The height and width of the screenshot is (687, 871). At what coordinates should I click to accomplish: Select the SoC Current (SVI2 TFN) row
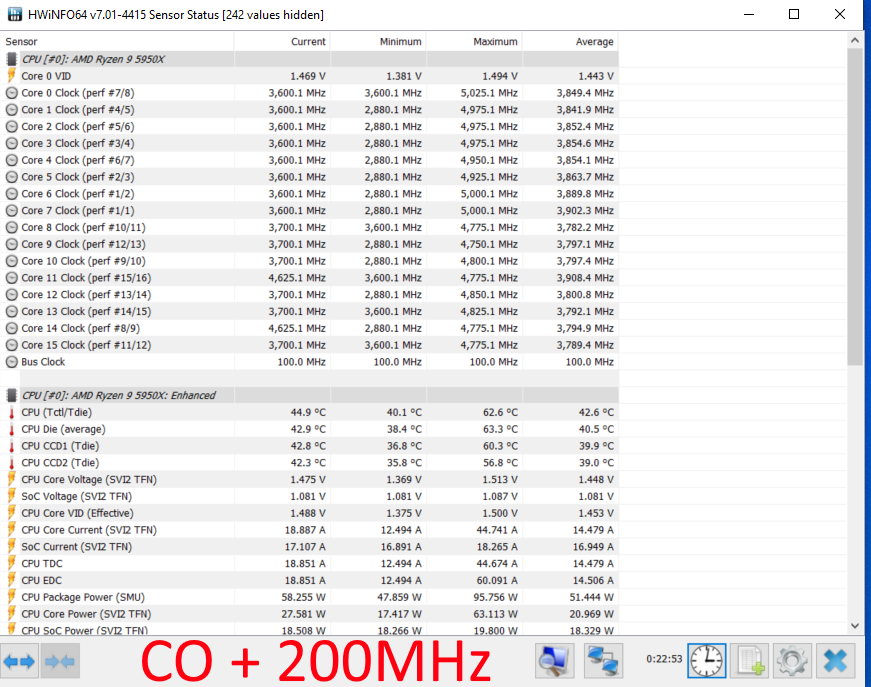pyautogui.click(x=309, y=546)
